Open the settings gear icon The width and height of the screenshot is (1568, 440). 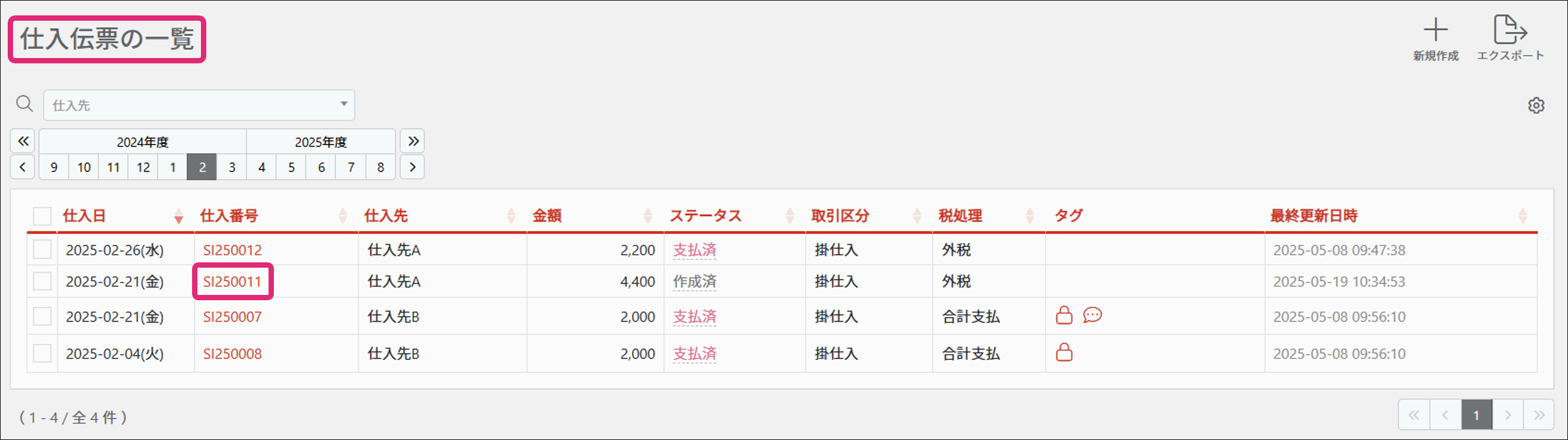[x=1536, y=106]
